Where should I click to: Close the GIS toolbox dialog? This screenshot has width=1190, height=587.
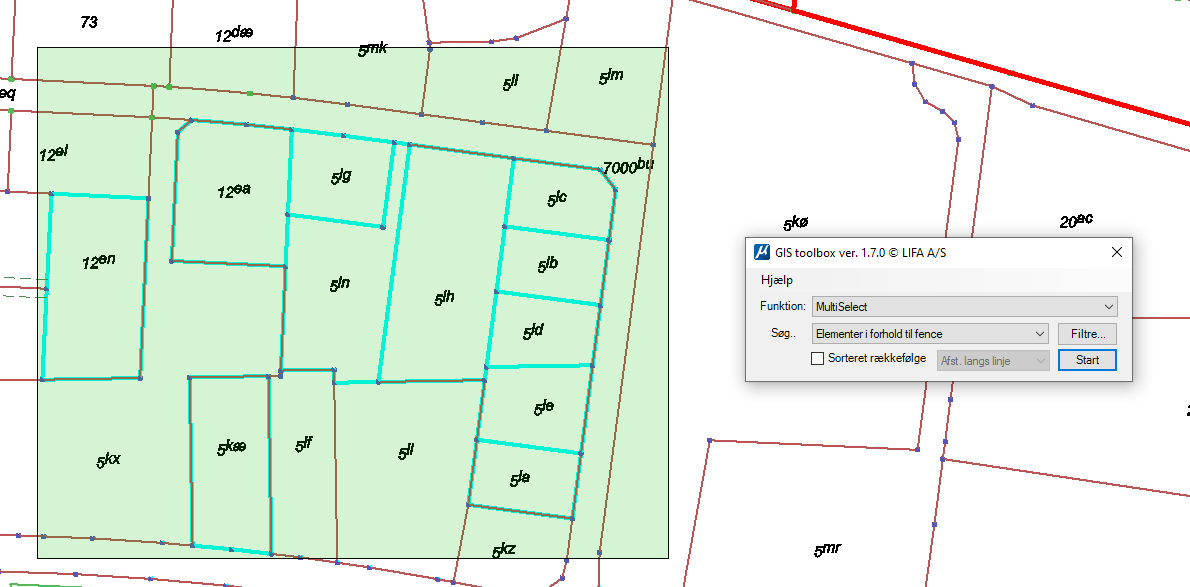pyautogui.click(x=1116, y=252)
